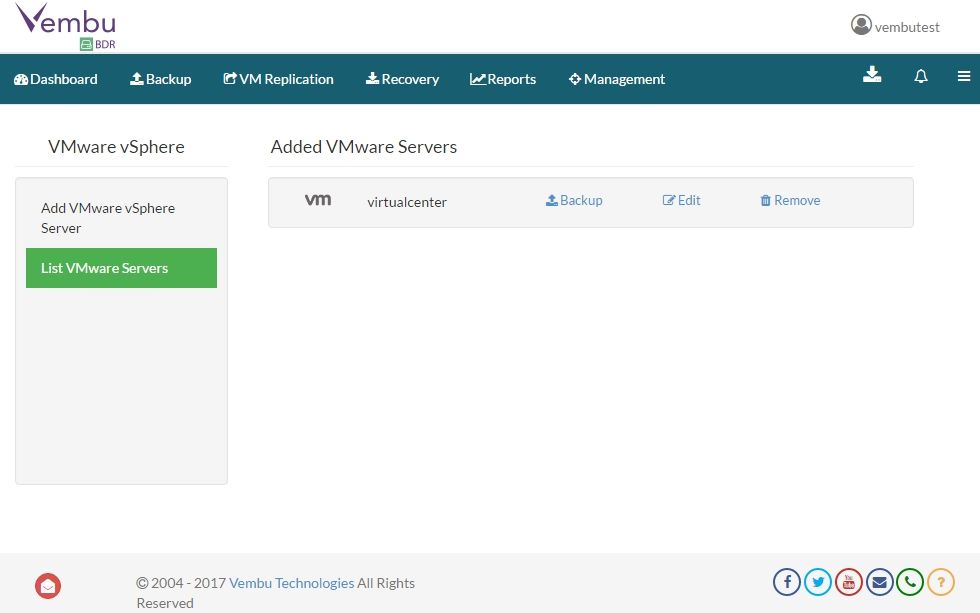Viewport: 980px width, 613px height.
Task: Open the Reports menu
Action: pyautogui.click(x=503, y=79)
